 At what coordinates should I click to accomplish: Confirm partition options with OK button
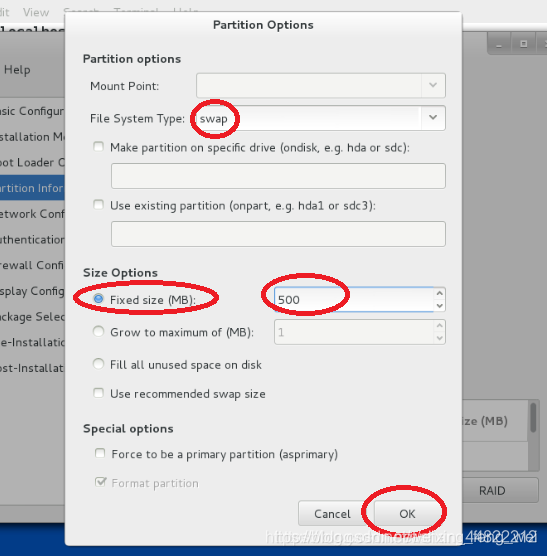click(x=407, y=513)
